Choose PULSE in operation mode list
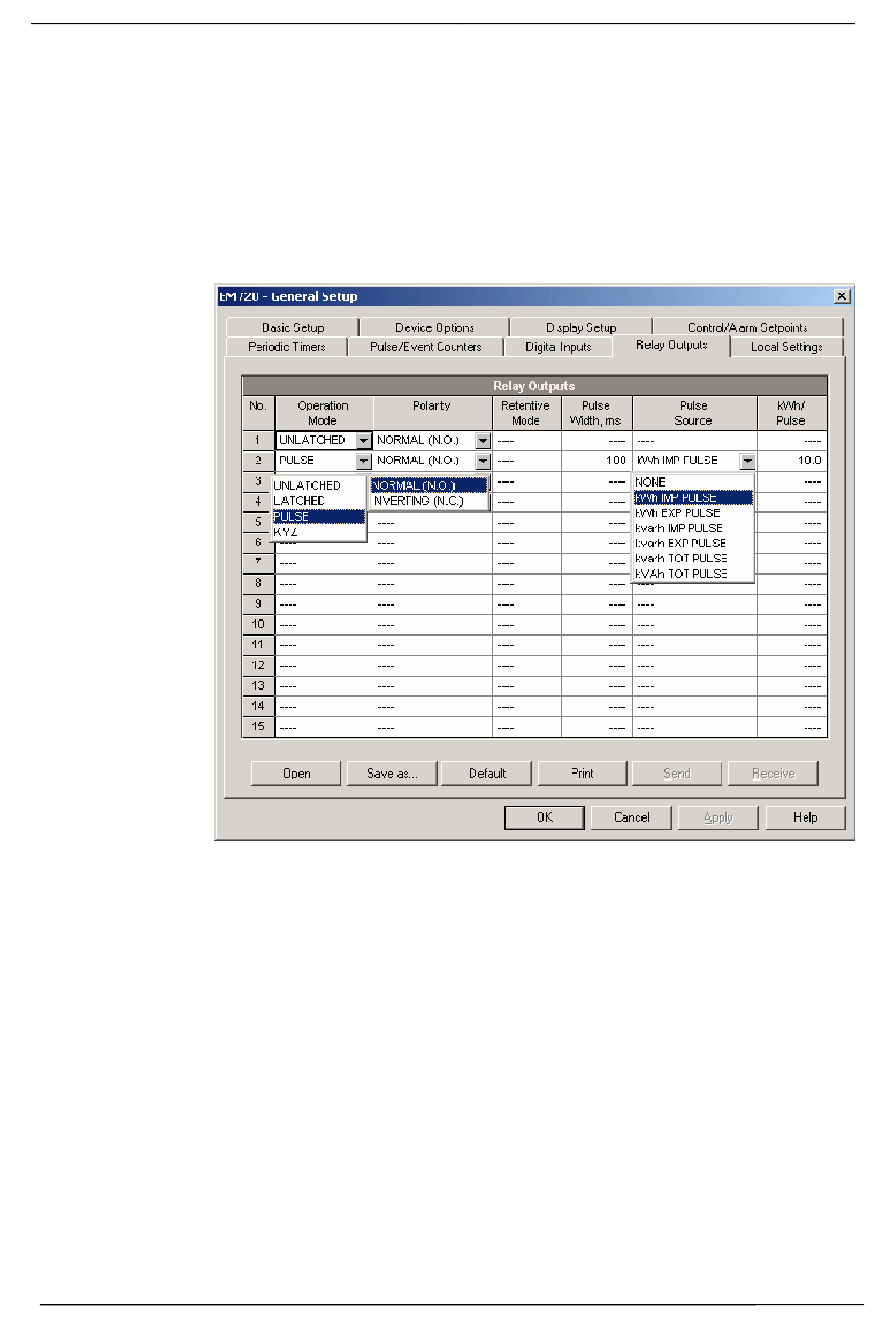 (318, 516)
